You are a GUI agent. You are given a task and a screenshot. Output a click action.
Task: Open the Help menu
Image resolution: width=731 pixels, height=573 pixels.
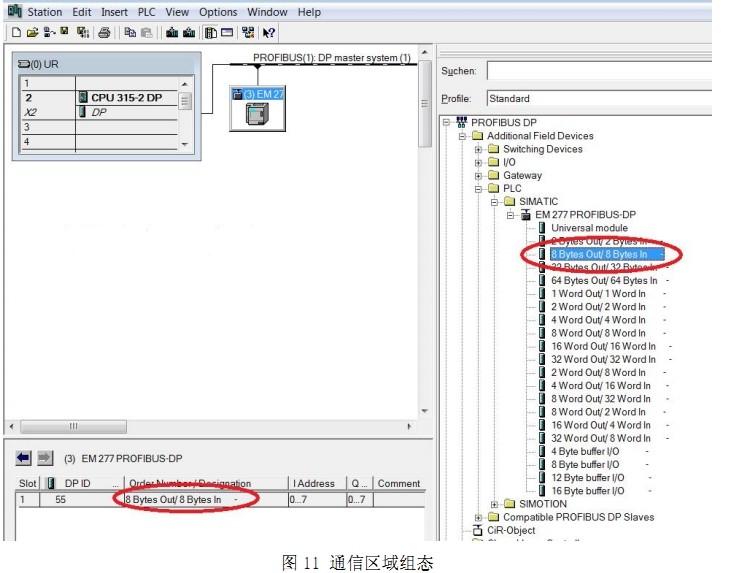coord(309,12)
